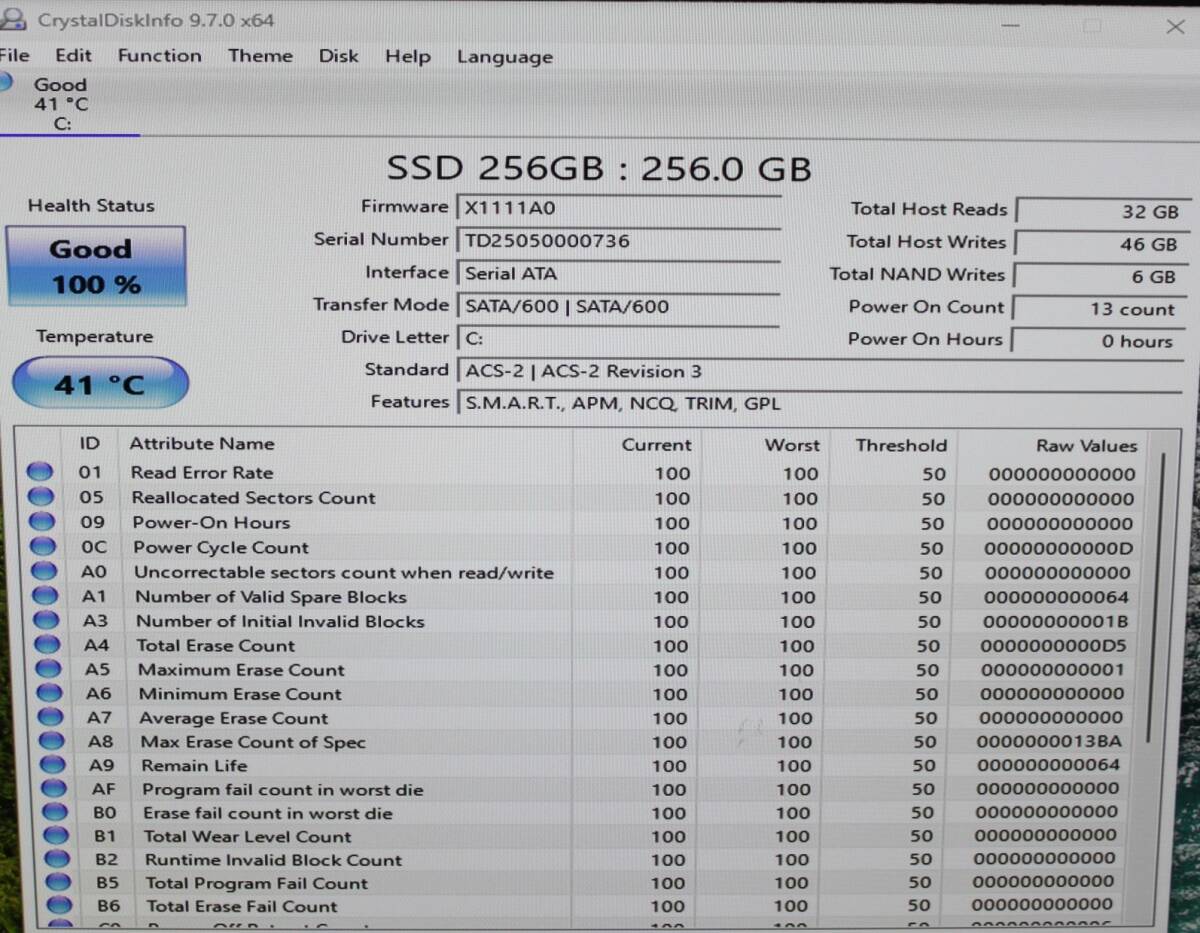Click the Drive Letter field C:
Screen dimensions: 1200x933
pos(618,338)
